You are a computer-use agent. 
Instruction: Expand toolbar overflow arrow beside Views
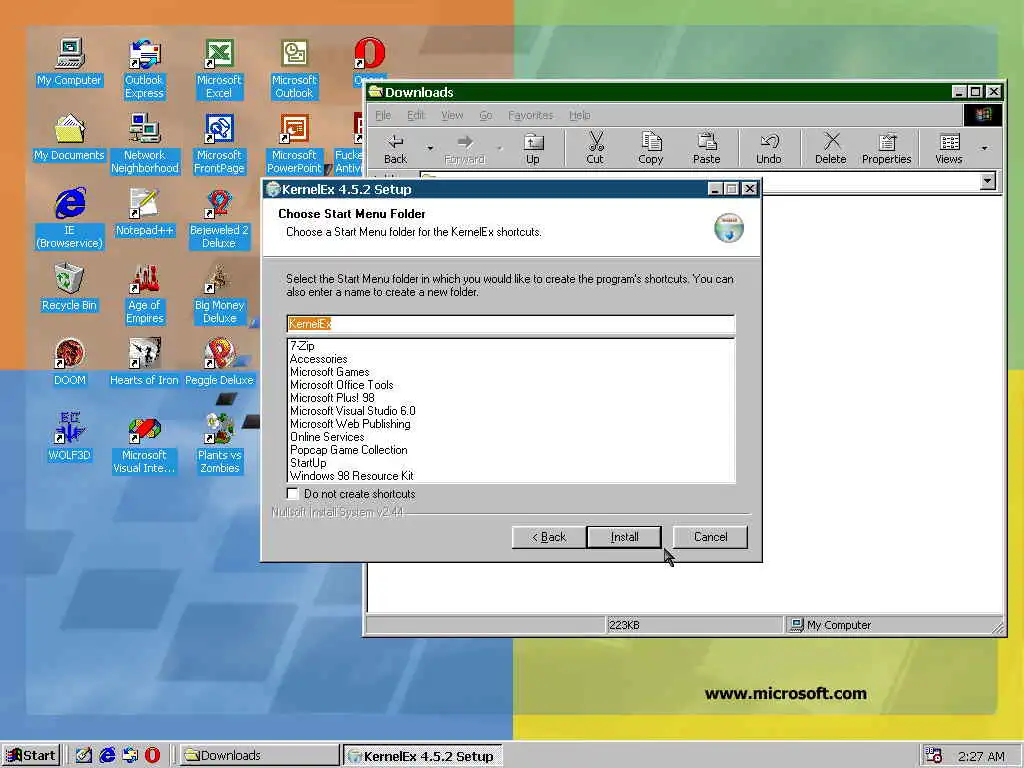pos(984,148)
